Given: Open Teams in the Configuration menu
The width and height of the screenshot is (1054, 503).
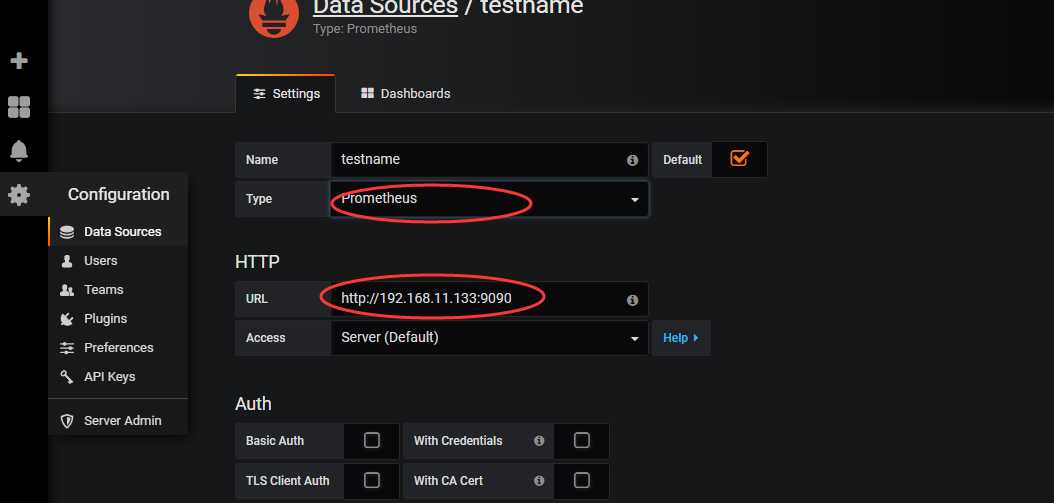Looking at the screenshot, I should (x=104, y=289).
